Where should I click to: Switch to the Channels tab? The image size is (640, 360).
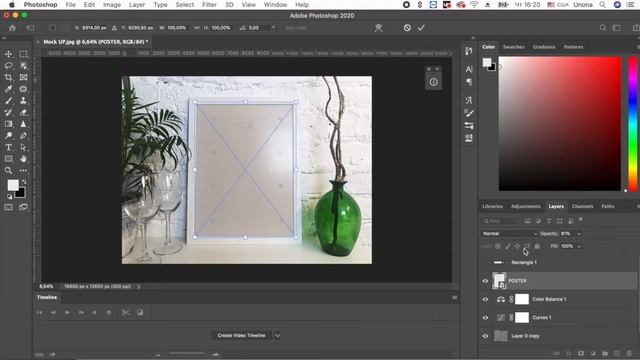pos(582,207)
